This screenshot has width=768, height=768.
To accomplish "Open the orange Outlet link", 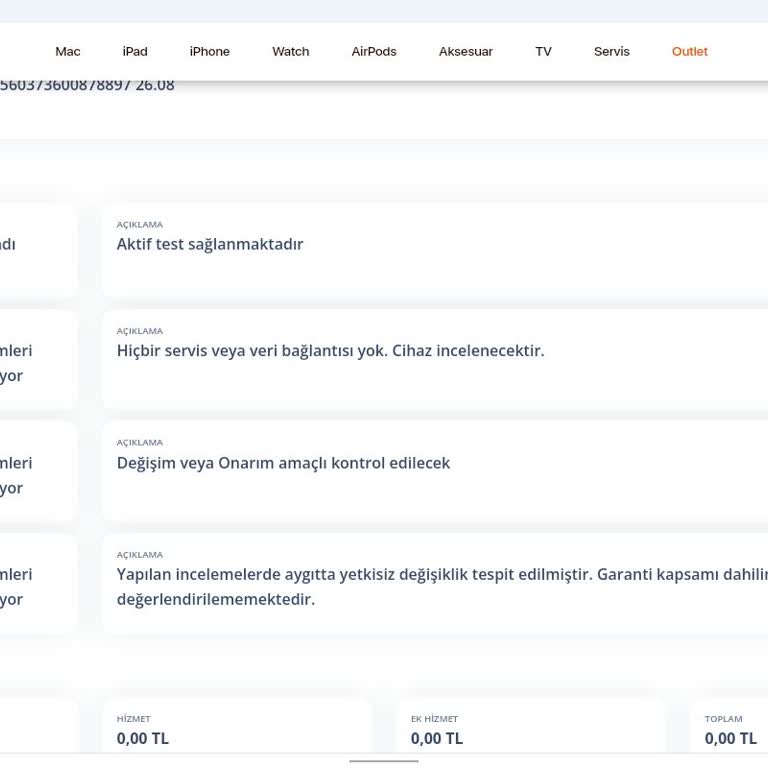I will [689, 52].
